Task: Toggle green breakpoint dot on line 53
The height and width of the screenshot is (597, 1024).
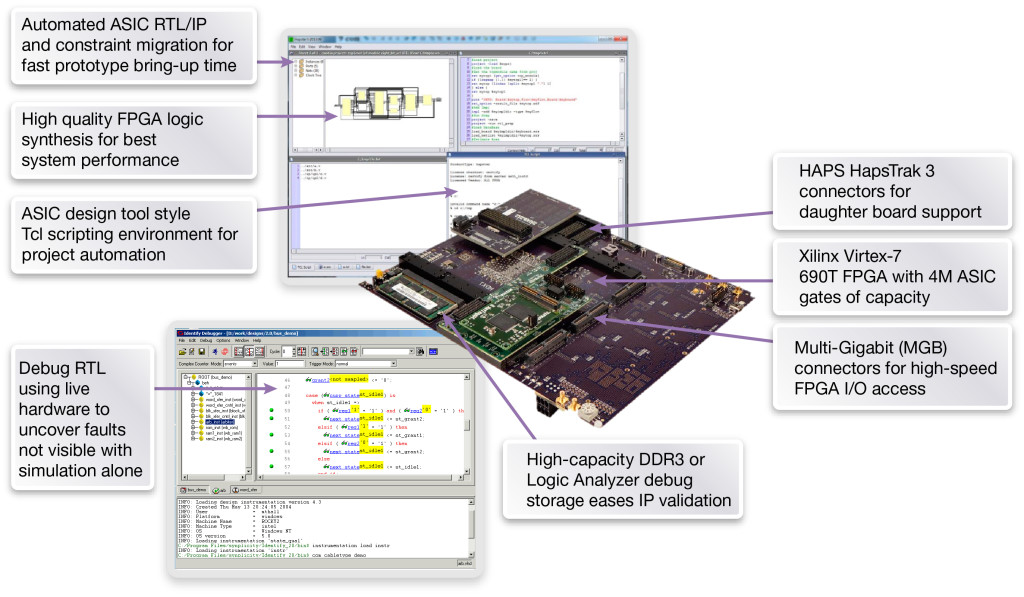Action: (272, 434)
